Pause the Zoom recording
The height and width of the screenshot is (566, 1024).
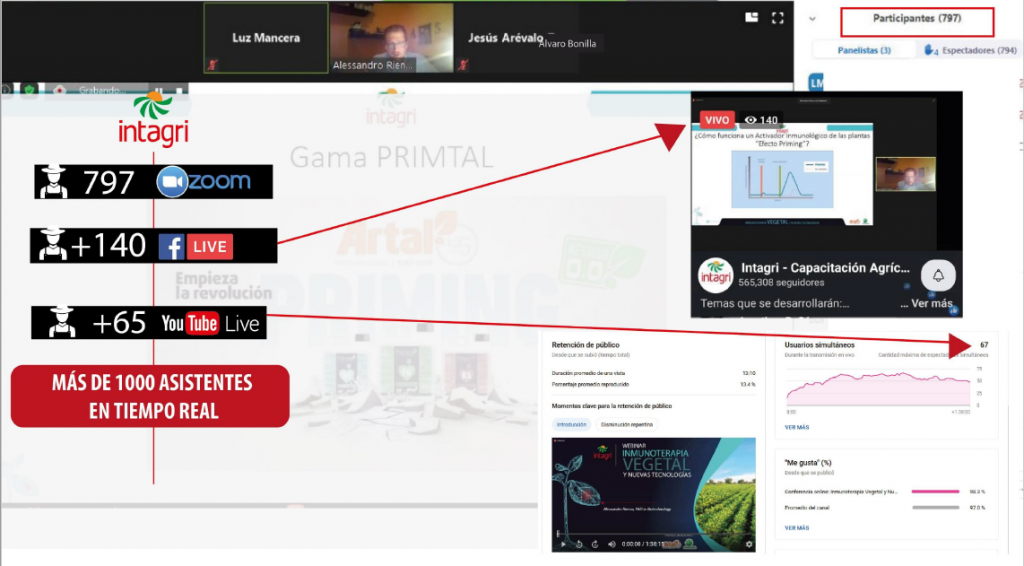(158, 90)
